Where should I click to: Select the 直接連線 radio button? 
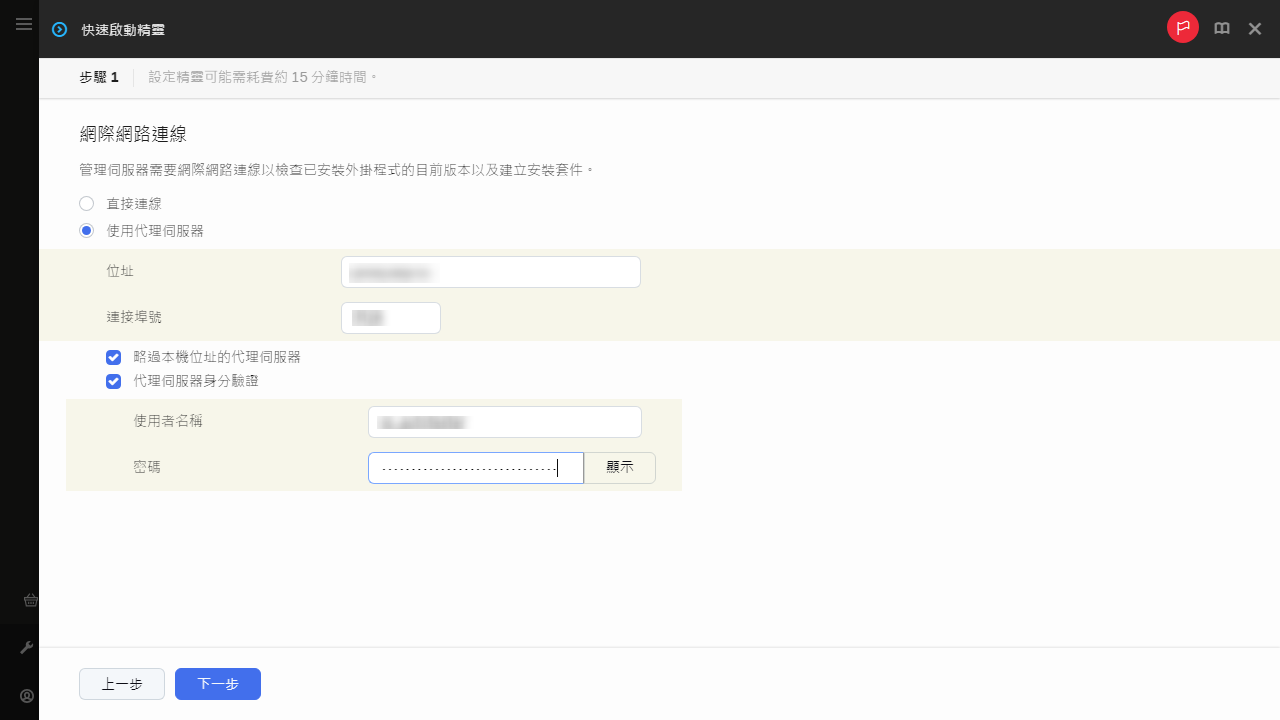coord(87,204)
